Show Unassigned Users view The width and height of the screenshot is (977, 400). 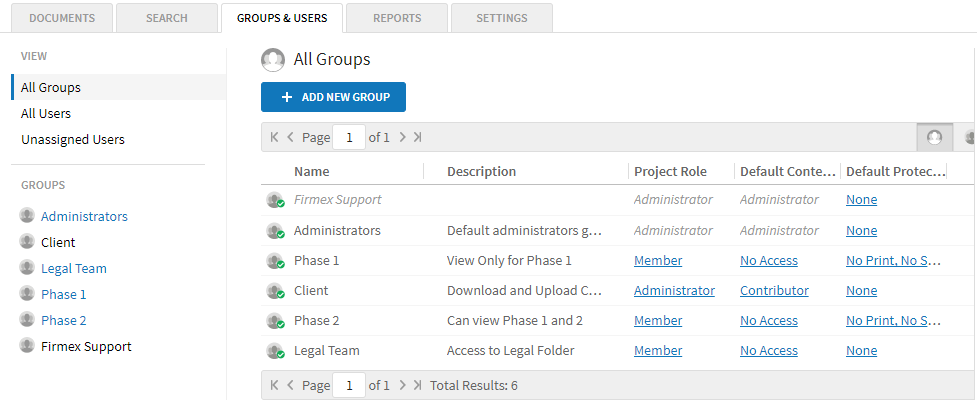[x=73, y=140]
